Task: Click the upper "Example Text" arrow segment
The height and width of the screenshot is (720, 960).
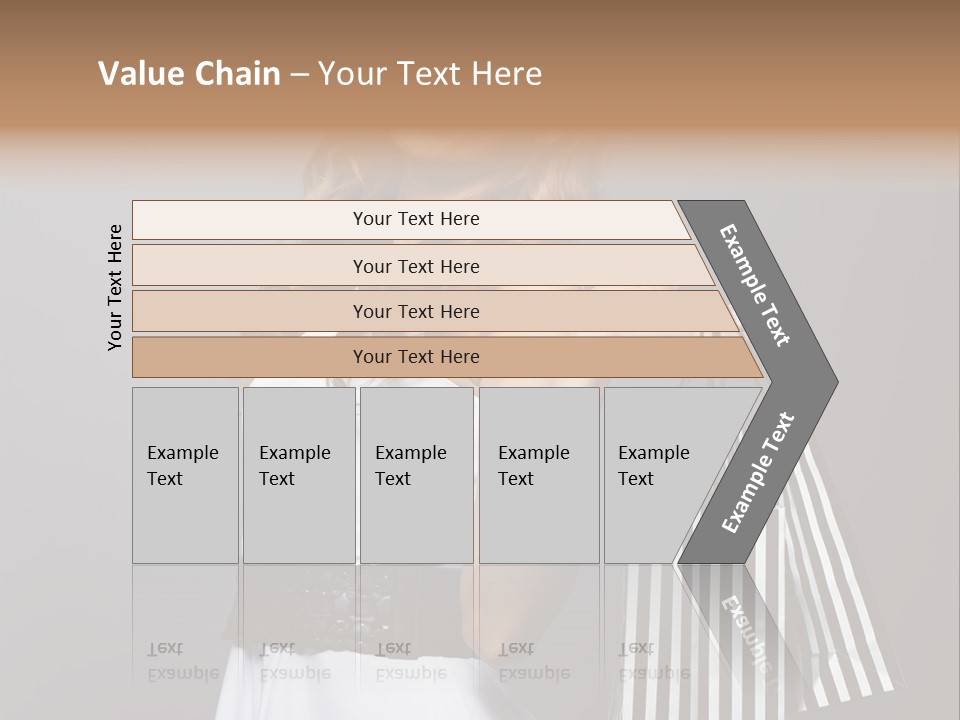Action: click(757, 285)
